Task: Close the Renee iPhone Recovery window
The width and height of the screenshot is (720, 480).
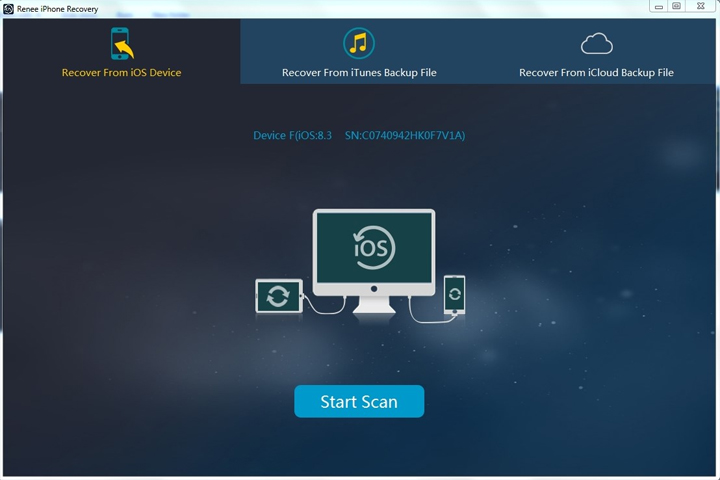Action: pyautogui.click(x=701, y=6)
